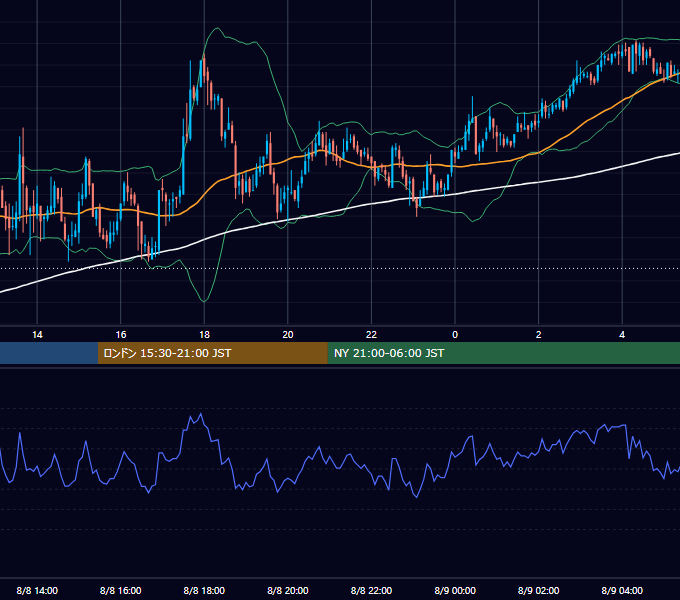Click the 8/9 02:00 time label

click(x=539, y=590)
